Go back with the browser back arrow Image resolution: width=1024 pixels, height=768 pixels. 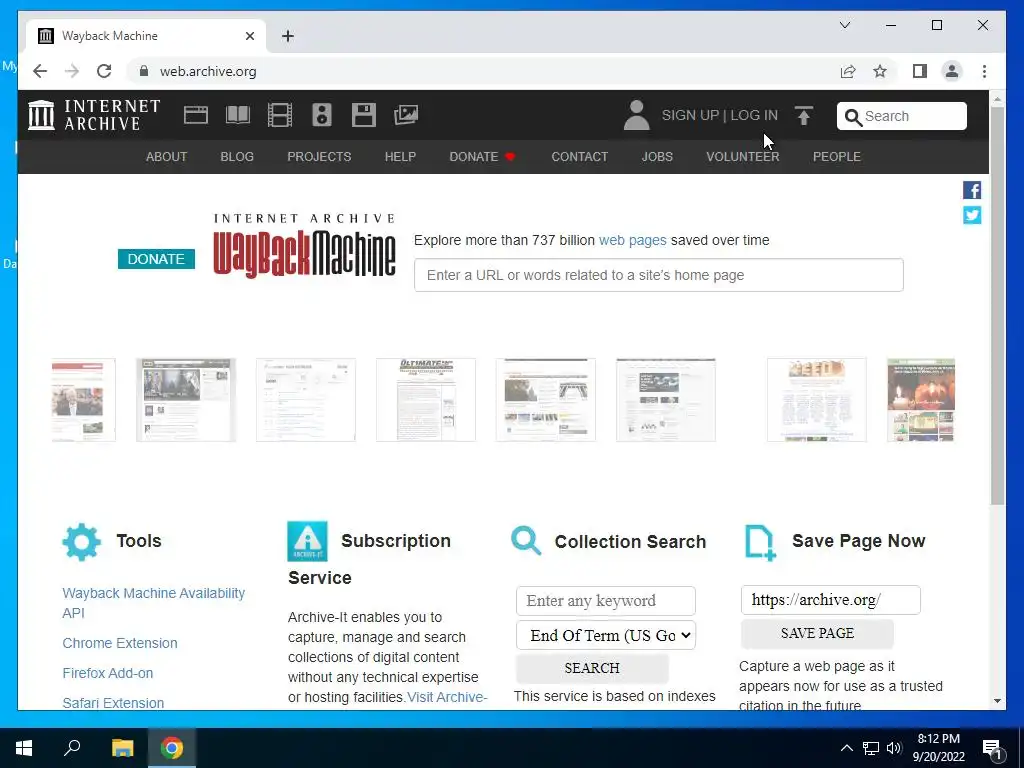(x=40, y=71)
